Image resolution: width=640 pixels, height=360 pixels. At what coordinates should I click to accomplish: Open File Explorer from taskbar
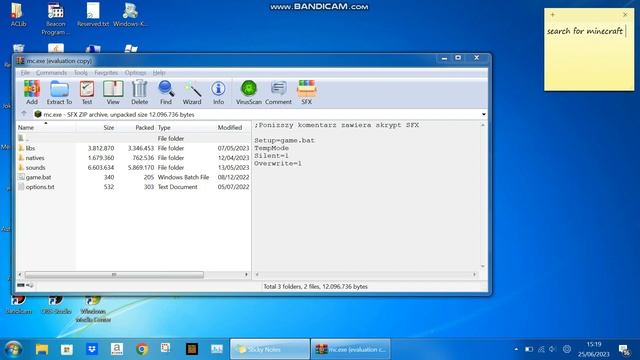[x=42, y=349]
